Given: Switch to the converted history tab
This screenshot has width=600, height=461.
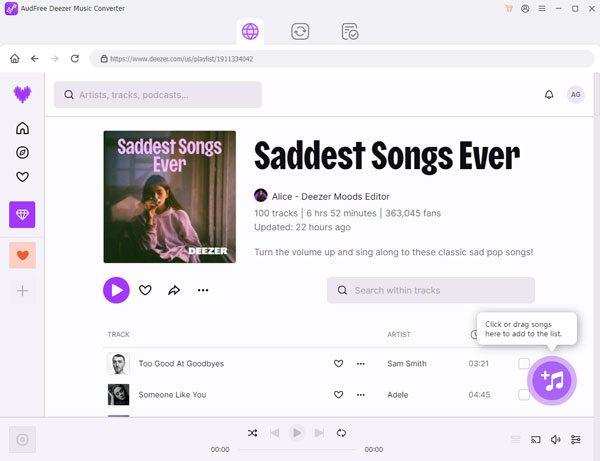Looking at the screenshot, I should (350, 31).
